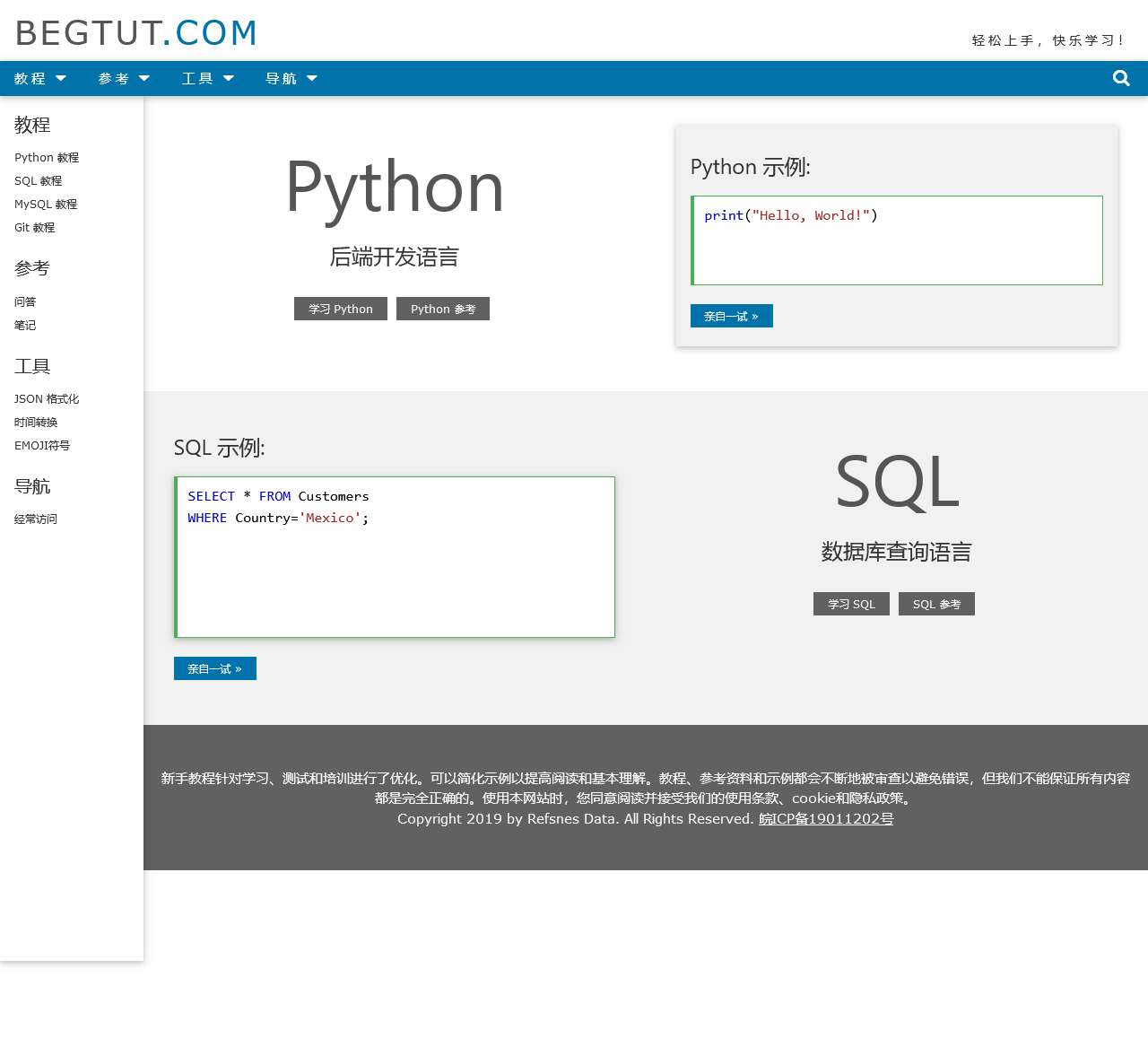Image resolution: width=1148 pixels, height=1047 pixels.
Task: Expand the 工具 navigation dropdown
Action: coord(207,79)
